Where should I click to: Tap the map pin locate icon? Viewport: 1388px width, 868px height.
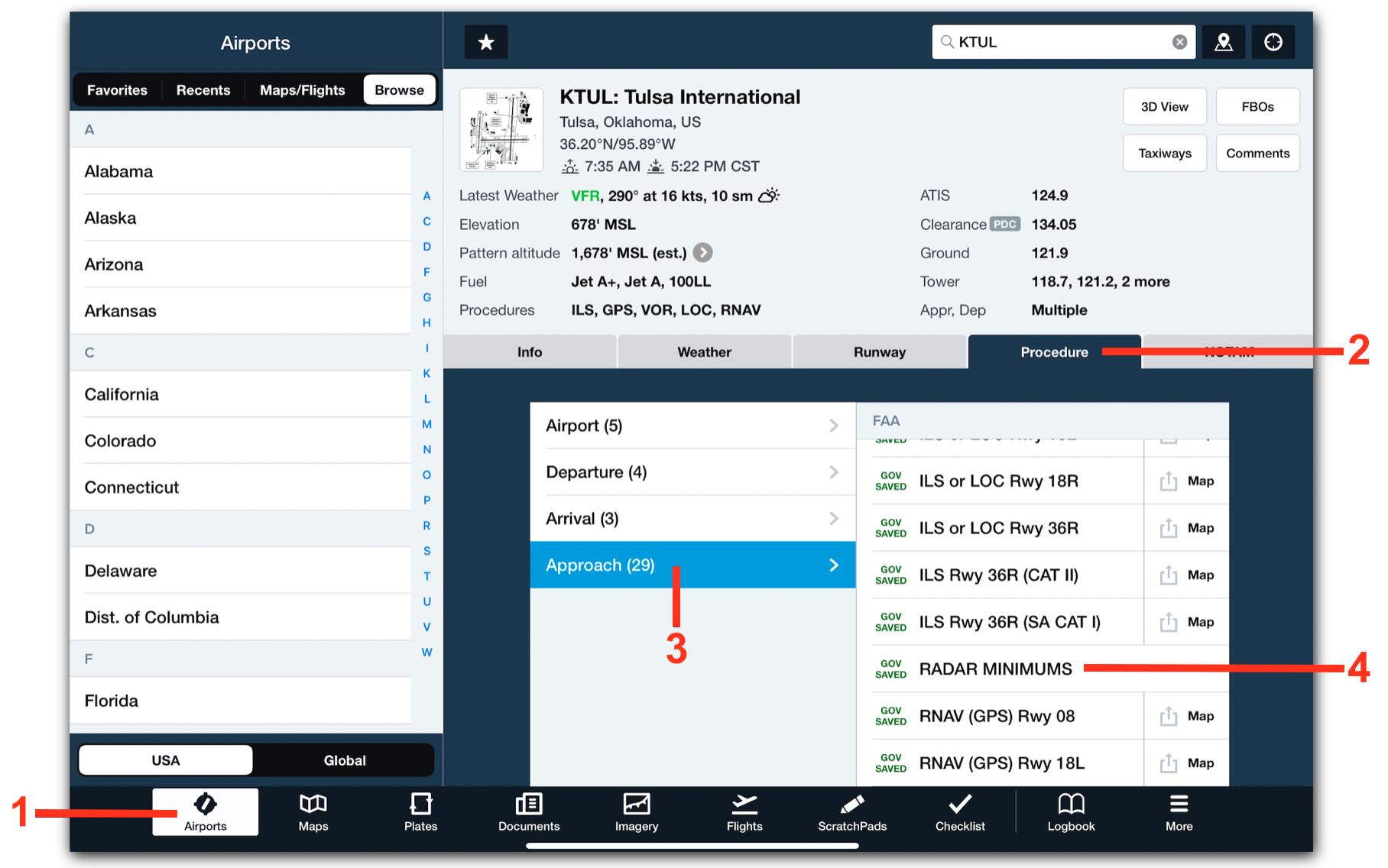click(x=1224, y=42)
